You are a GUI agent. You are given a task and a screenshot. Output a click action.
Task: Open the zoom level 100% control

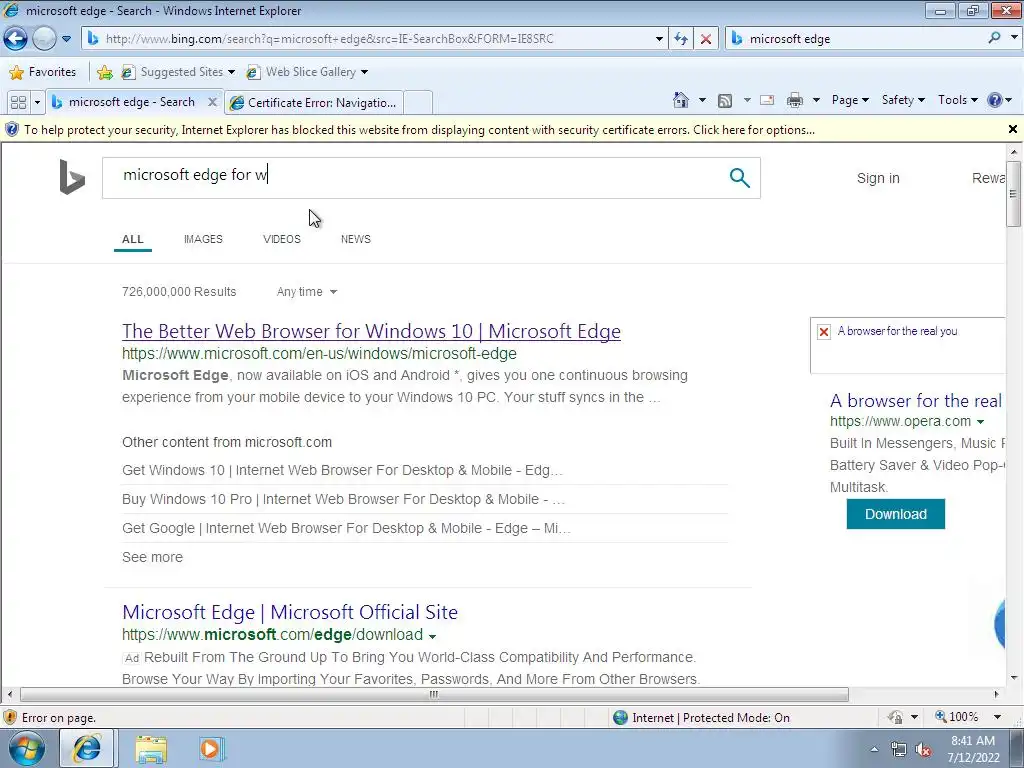pos(968,717)
